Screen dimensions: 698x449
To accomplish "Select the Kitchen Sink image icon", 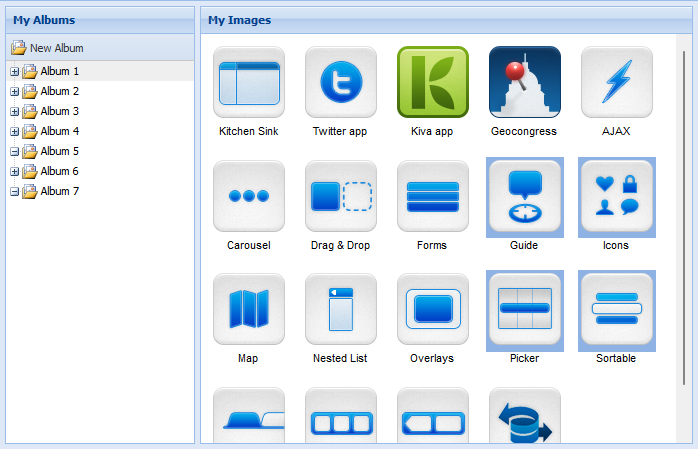I will click(x=249, y=82).
